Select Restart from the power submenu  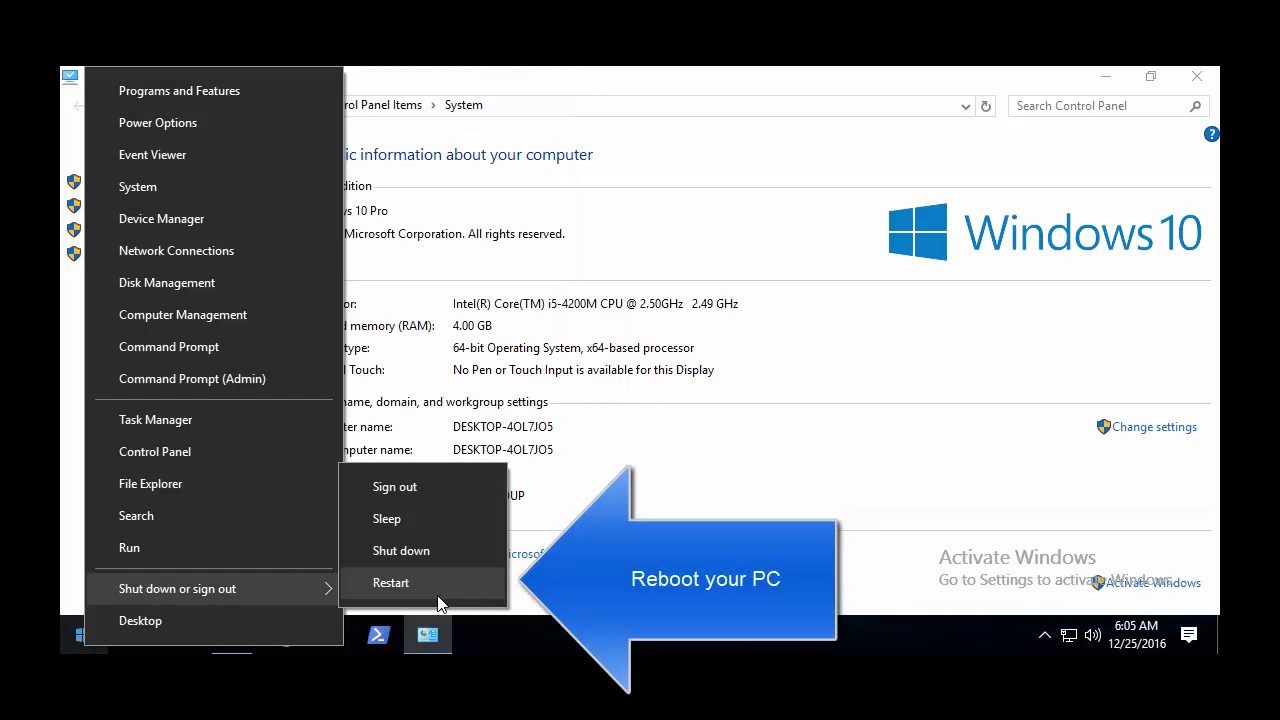pos(390,582)
